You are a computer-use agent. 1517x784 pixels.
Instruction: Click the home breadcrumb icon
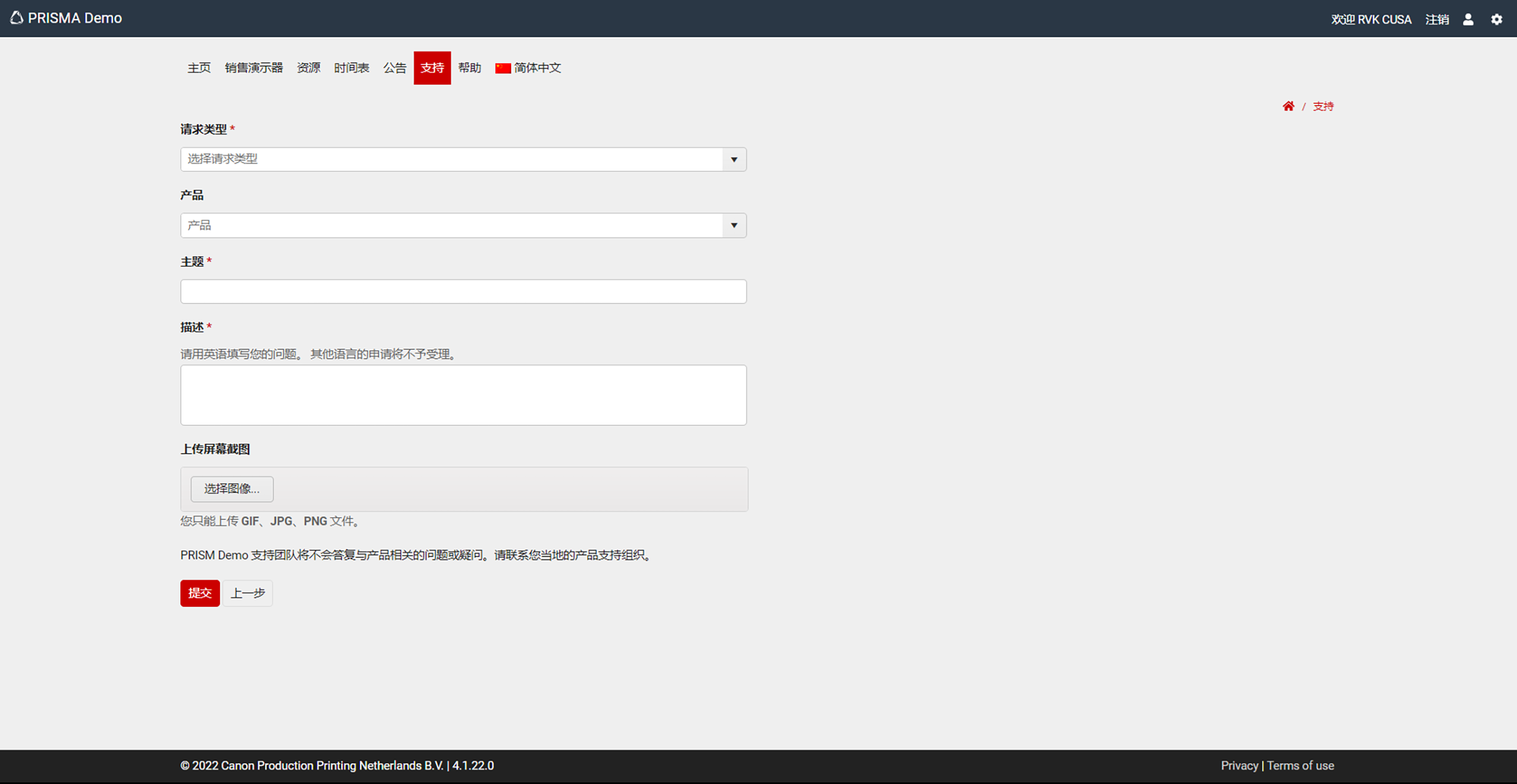1289,106
